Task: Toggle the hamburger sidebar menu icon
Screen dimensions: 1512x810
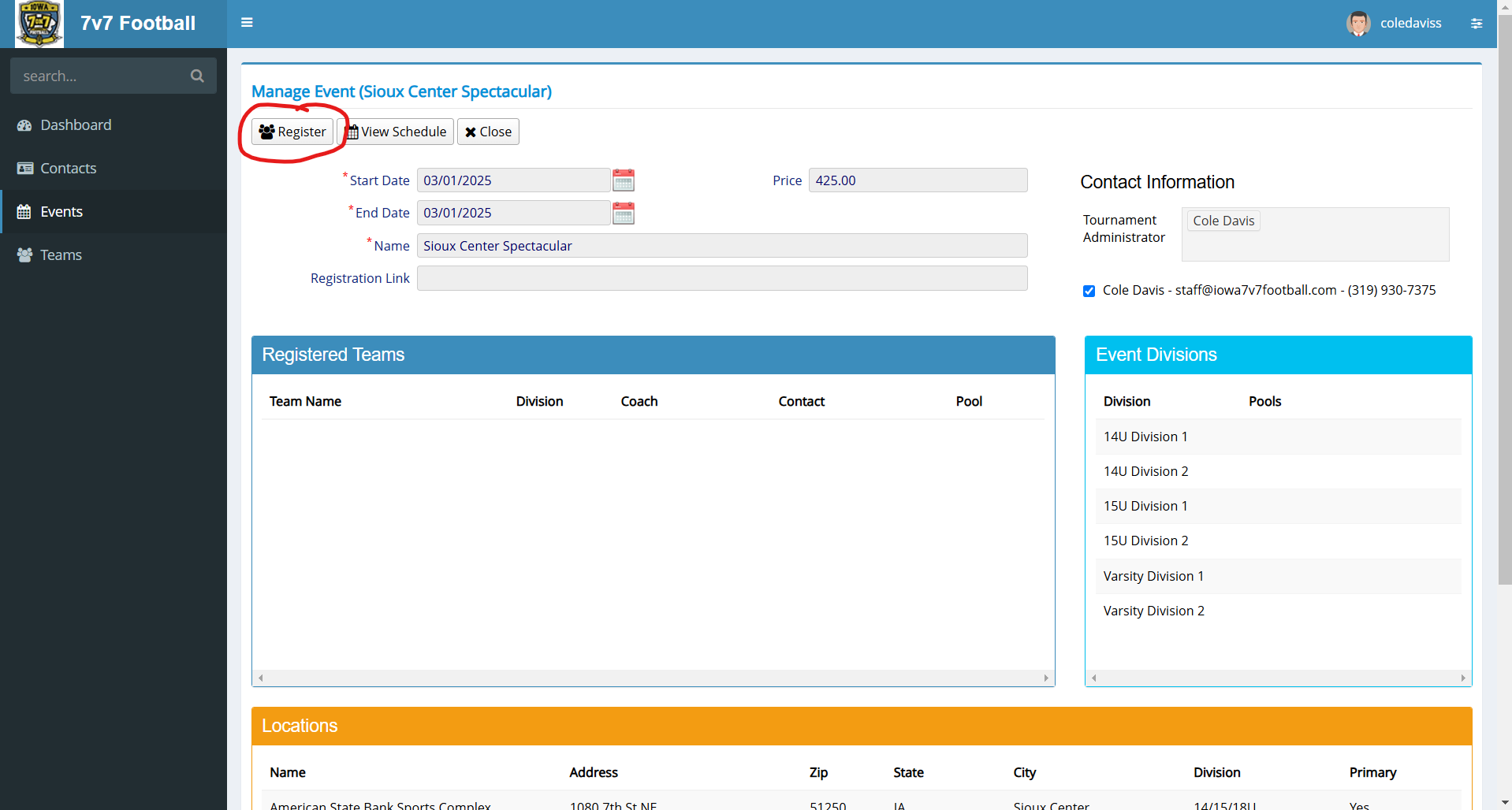Action: click(247, 23)
